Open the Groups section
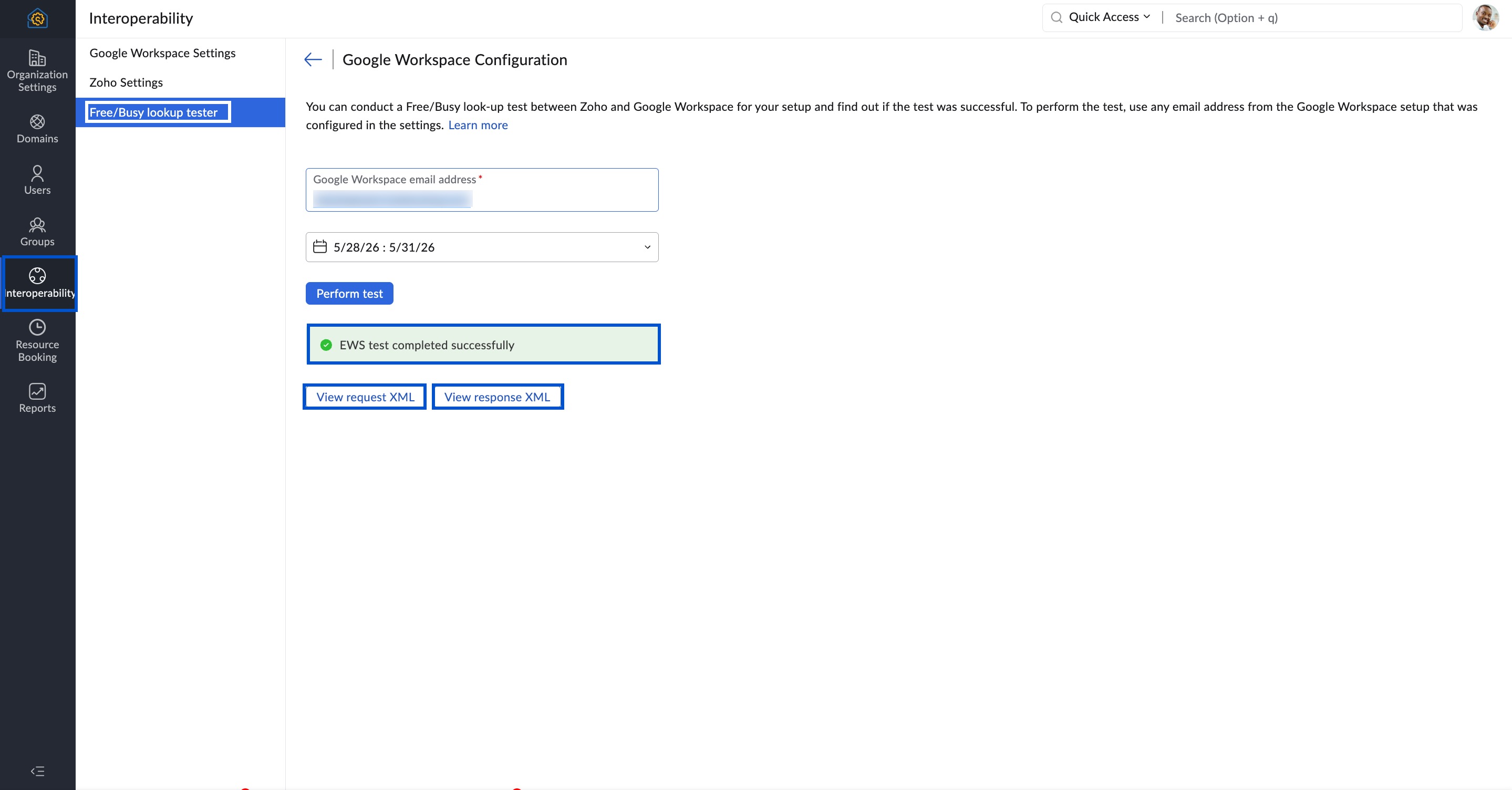Image resolution: width=1512 pixels, height=790 pixels. coord(38,232)
